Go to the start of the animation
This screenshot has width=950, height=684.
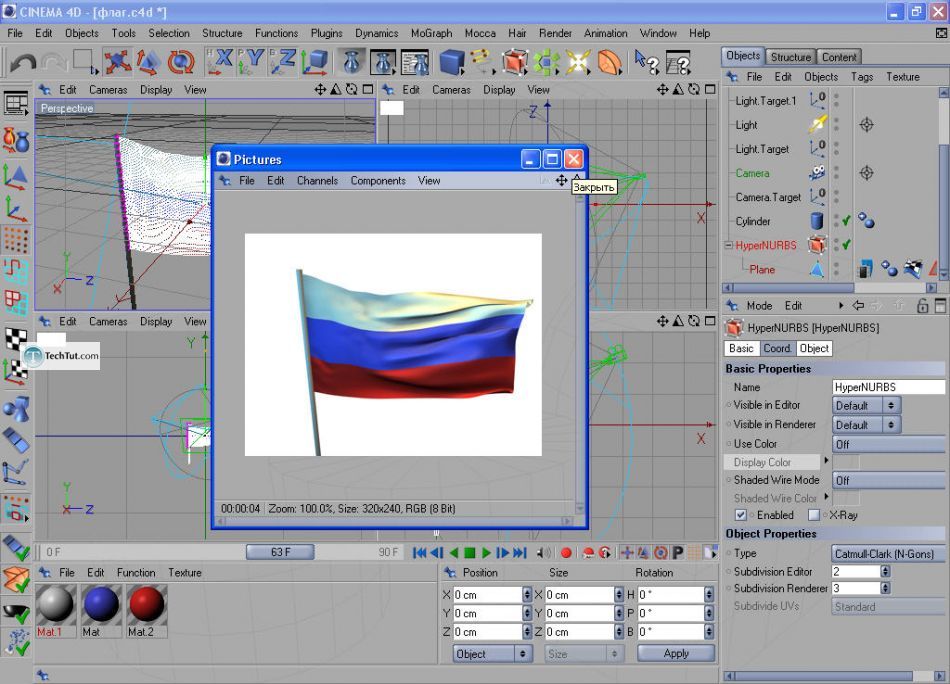click(x=419, y=553)
